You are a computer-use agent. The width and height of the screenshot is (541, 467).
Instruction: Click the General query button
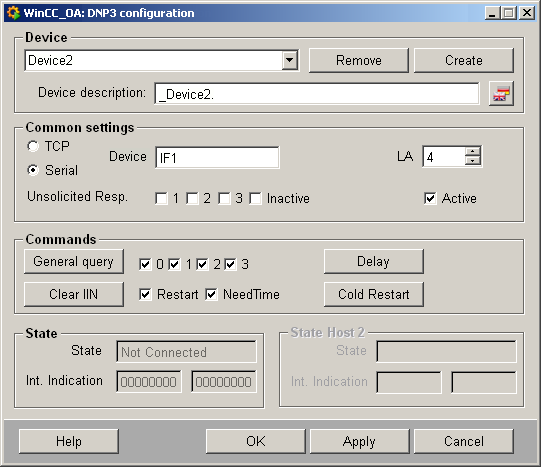coord(74,261)
